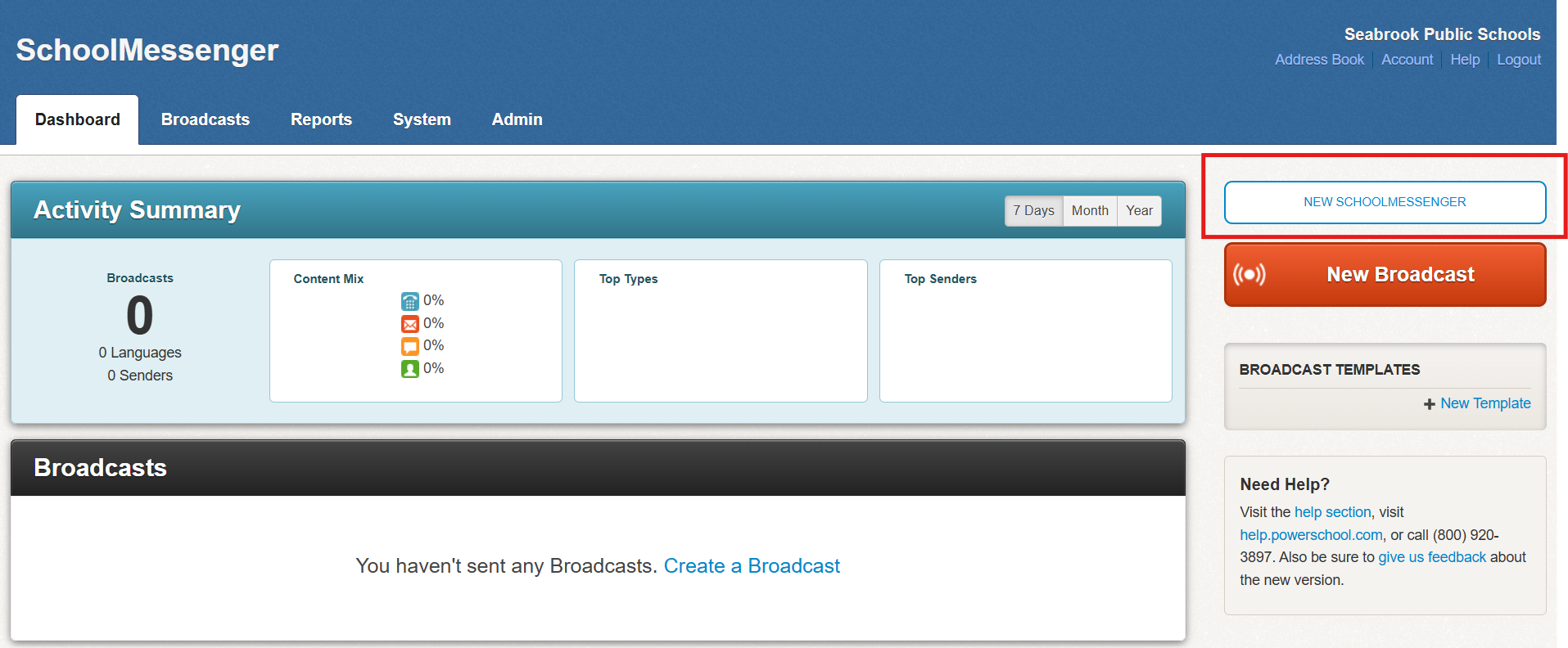Go to the Reports tab
The height and width of the screenshot is (648, 1568).
pos(321,119)
